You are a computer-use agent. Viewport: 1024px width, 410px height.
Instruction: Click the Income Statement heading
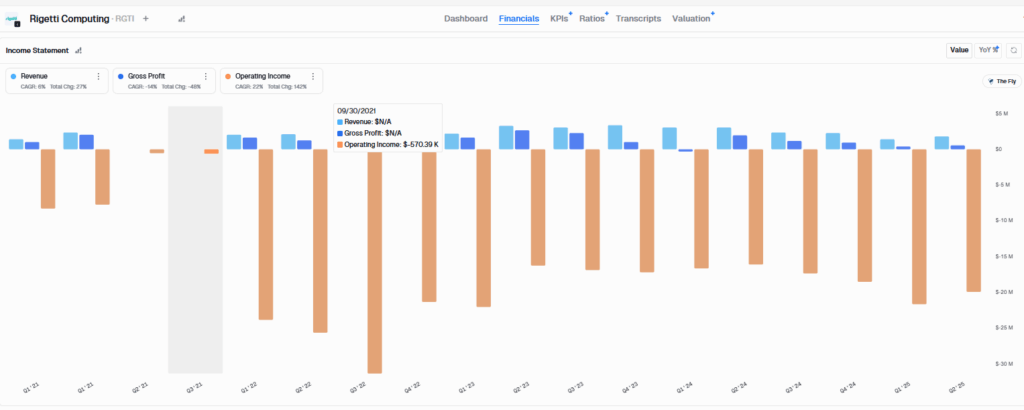coord(38,50)
